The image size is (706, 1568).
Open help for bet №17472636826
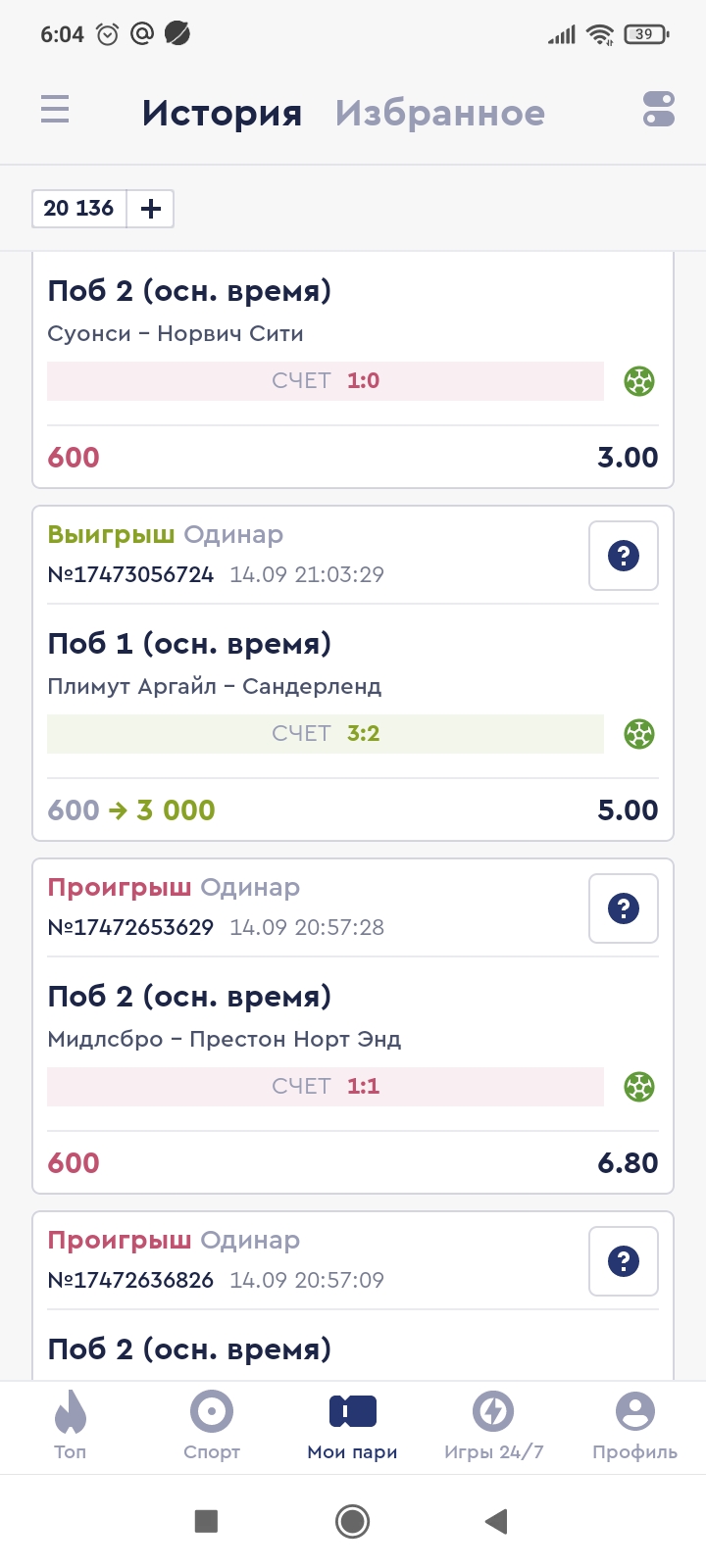[624, 1261]
